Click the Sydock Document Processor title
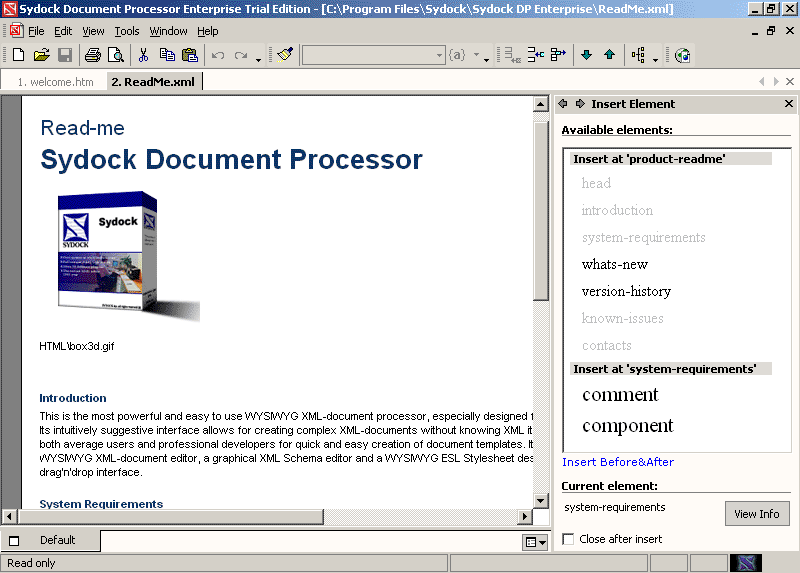Image resolution: width=800 pixels, height=573 pixels. coord(231,159)
